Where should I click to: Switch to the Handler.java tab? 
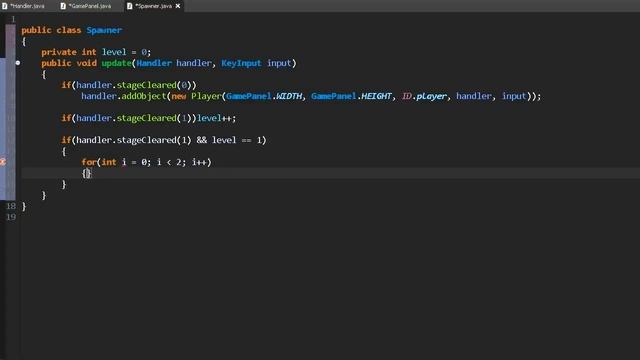pyautogui.click(x=24, y=6)
